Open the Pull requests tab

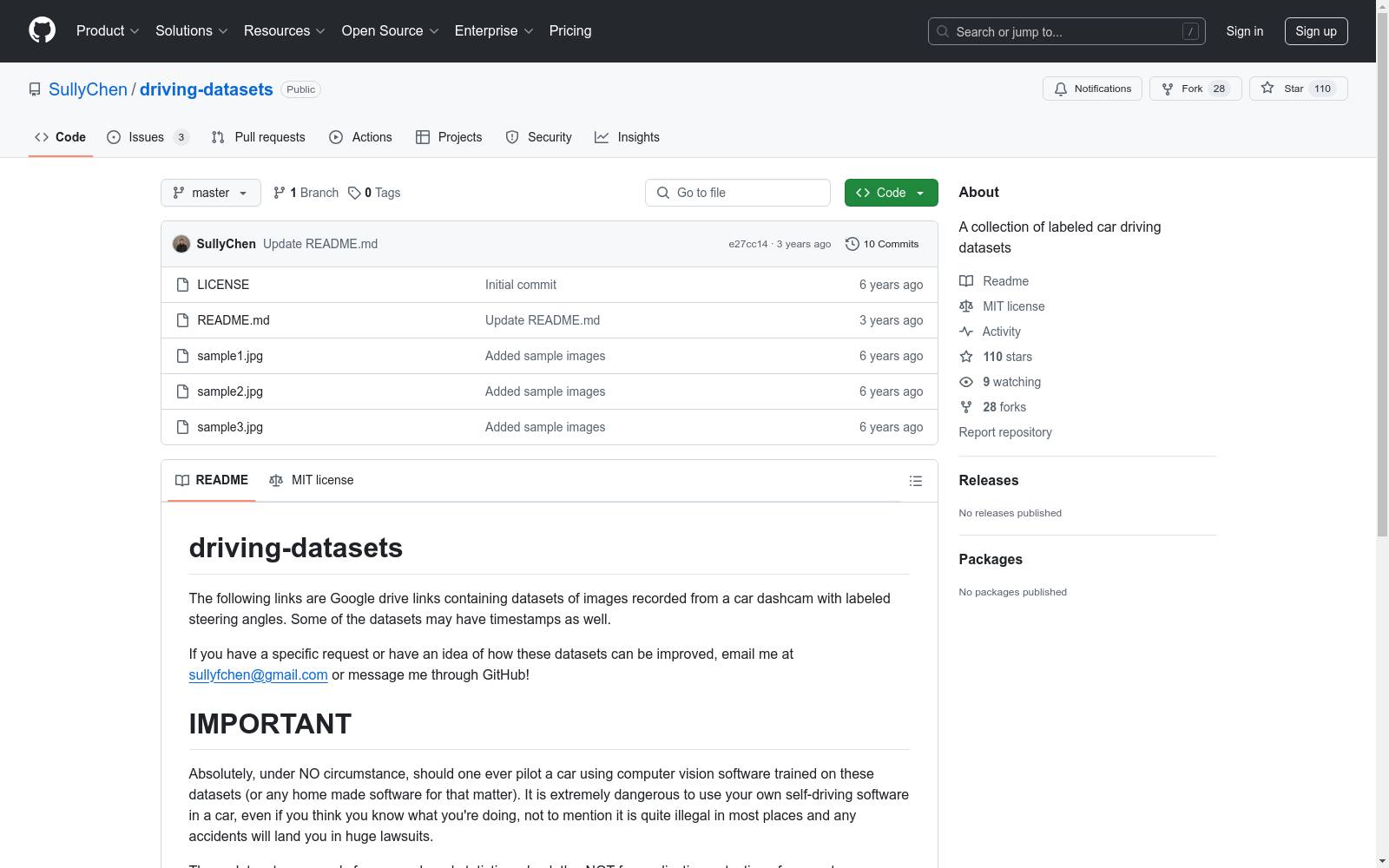coord(258,137)
